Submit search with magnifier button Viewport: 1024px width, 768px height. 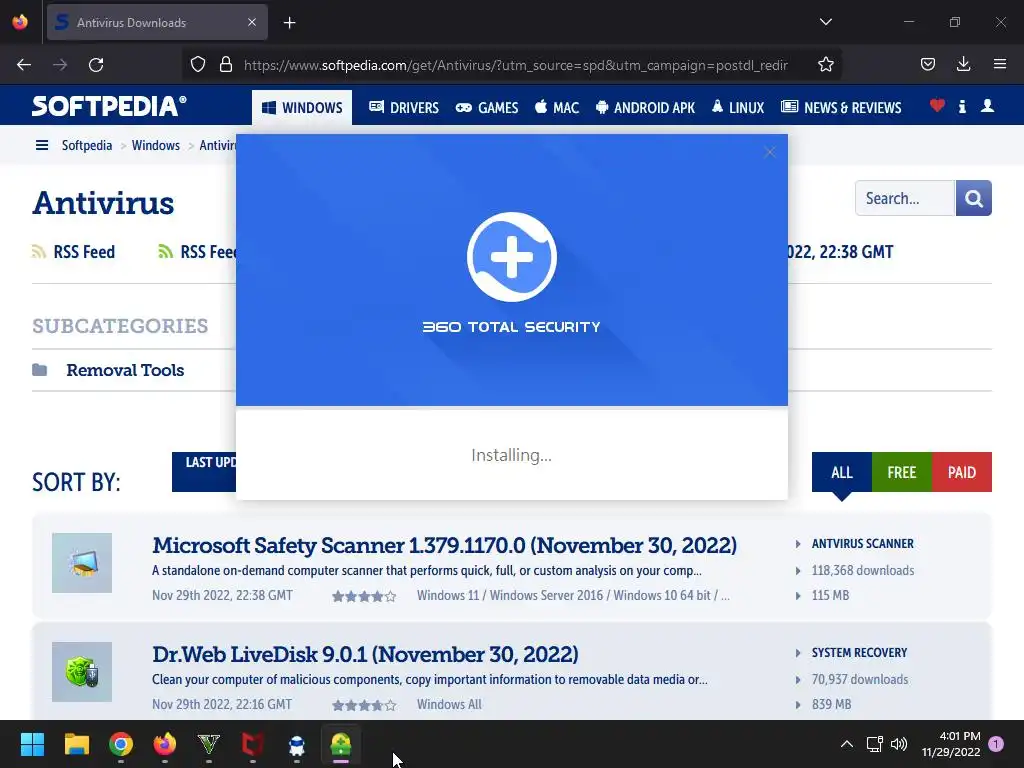[x=974, y=198]
